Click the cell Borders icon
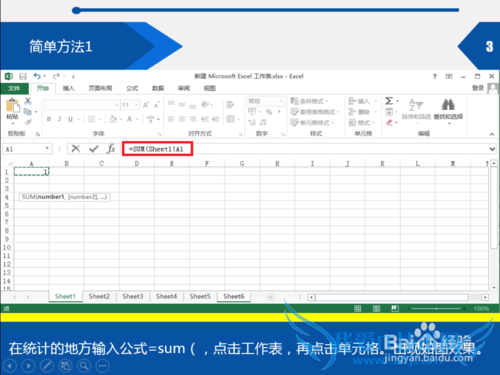Viewport: 500px width, 375px height. [x=91, y=119]
